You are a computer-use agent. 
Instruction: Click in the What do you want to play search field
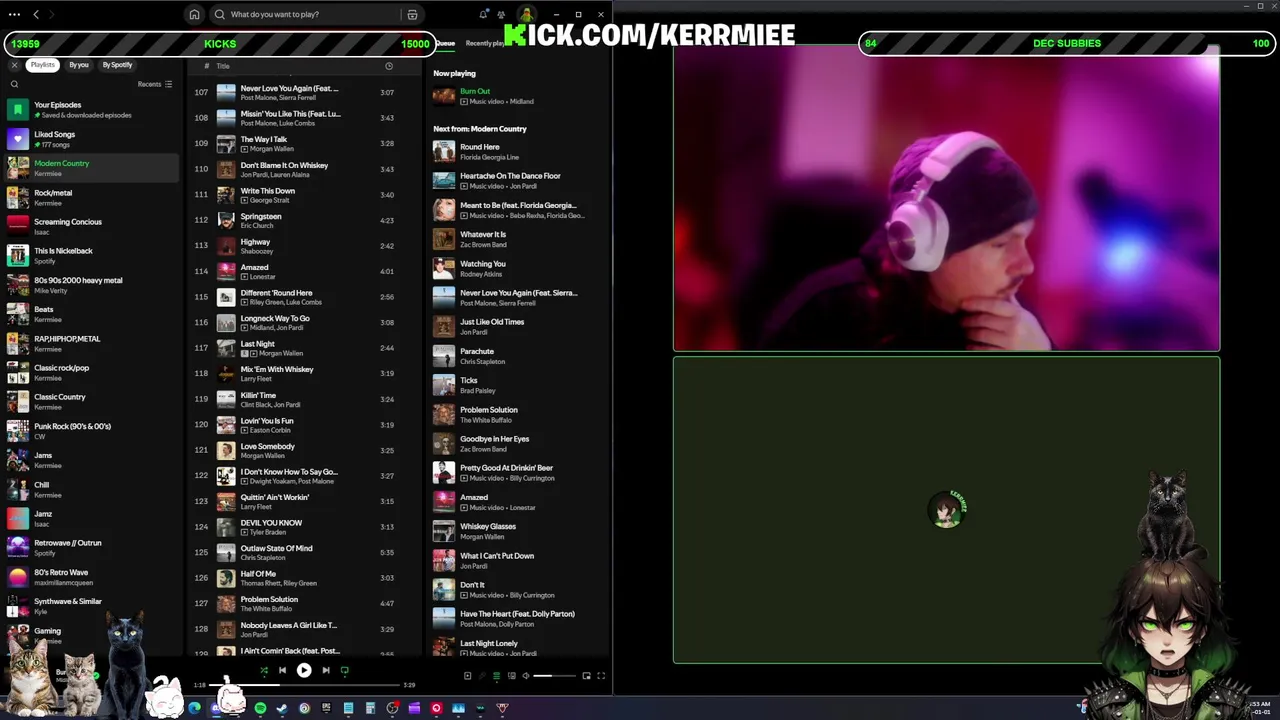[312, 15]
